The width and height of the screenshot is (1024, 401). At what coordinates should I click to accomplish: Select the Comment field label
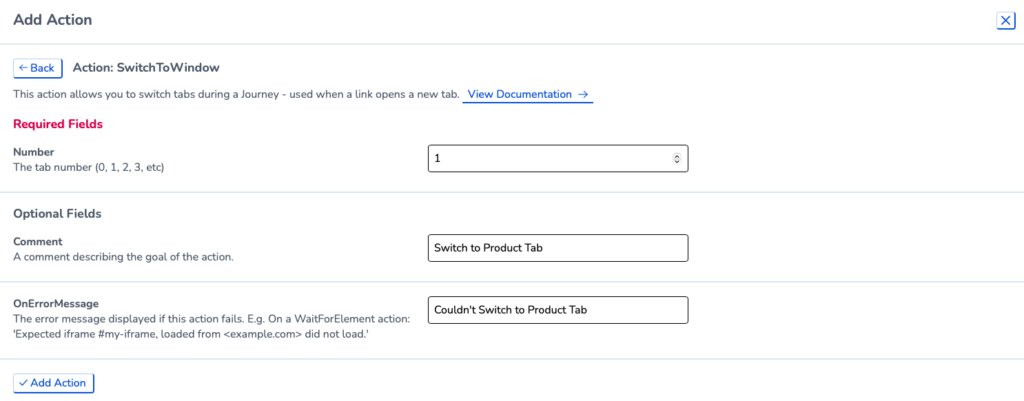pyautogui.click(x=37, y=242)
